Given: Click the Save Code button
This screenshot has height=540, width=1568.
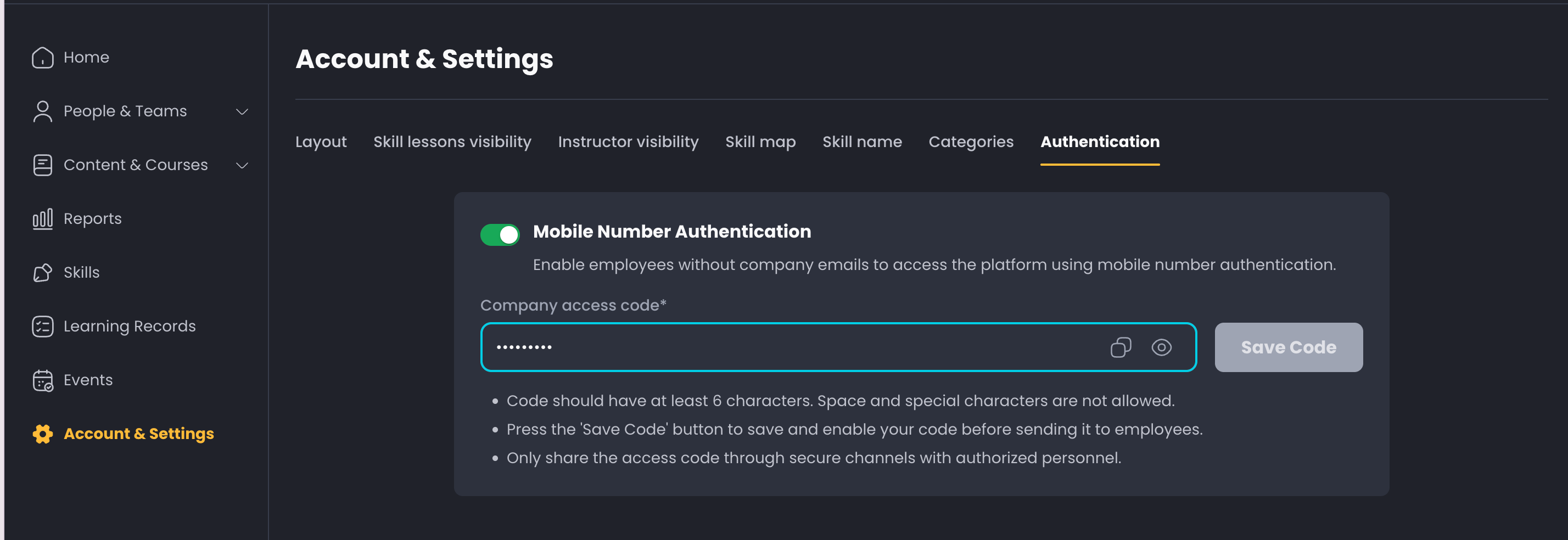Looking at the screenshot, I should [1289, 347].
